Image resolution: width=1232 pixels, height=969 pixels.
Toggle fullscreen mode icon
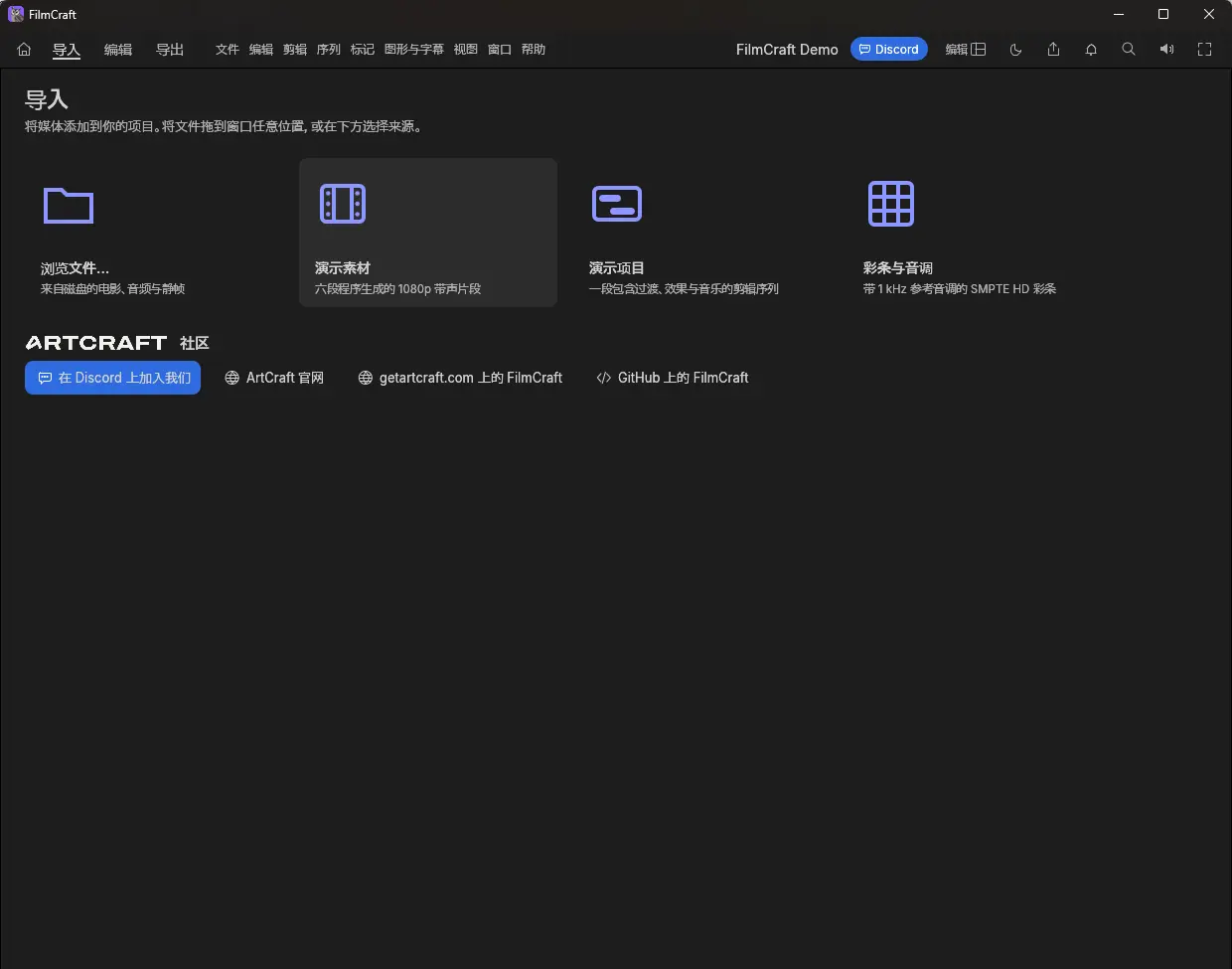tap(1204, 49)
